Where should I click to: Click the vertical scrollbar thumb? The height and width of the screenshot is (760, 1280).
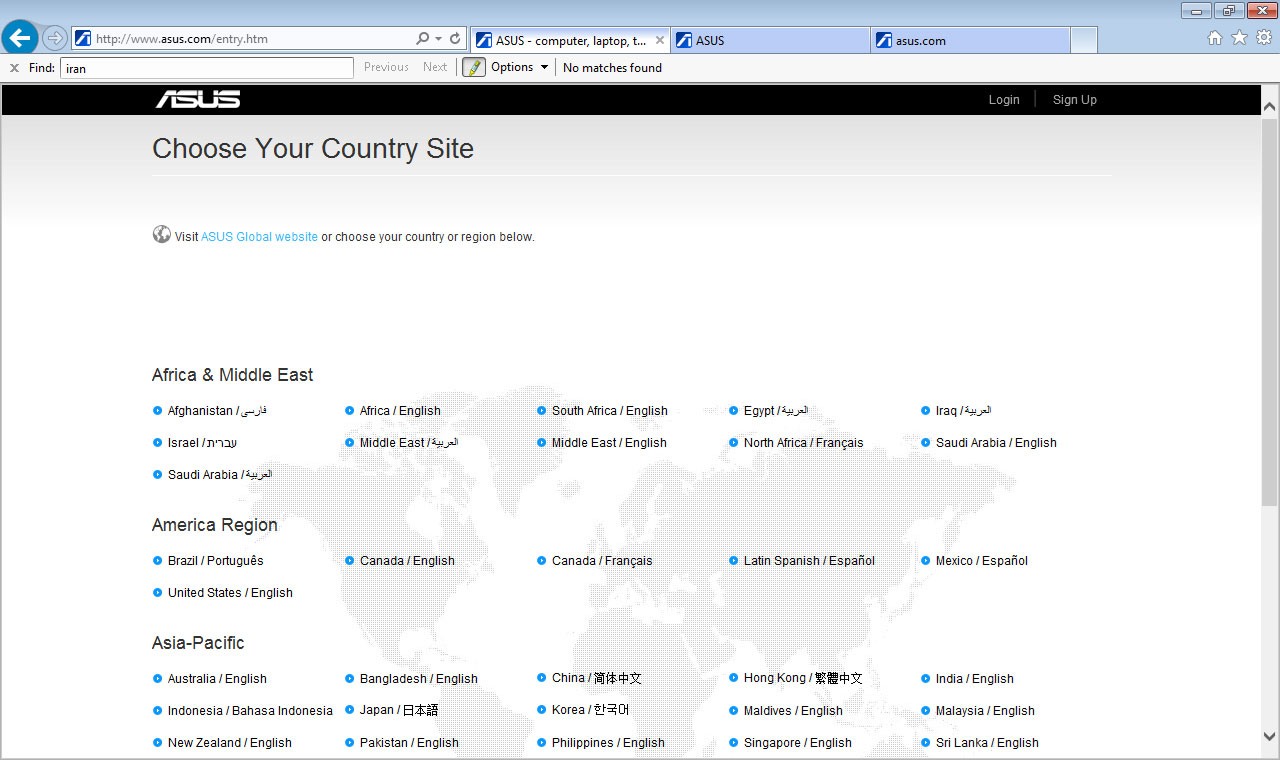(x=1270, y=310)
